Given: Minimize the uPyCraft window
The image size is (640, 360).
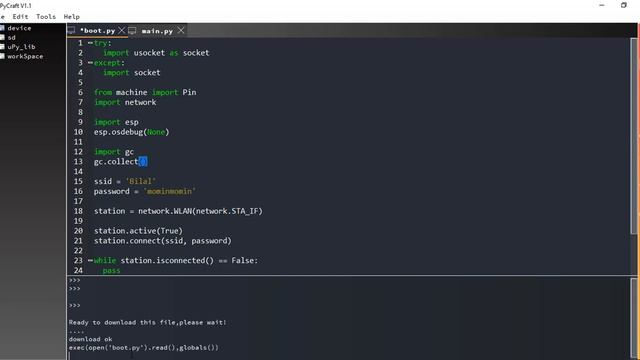Looking at the screenshot, I should (602, 5).
